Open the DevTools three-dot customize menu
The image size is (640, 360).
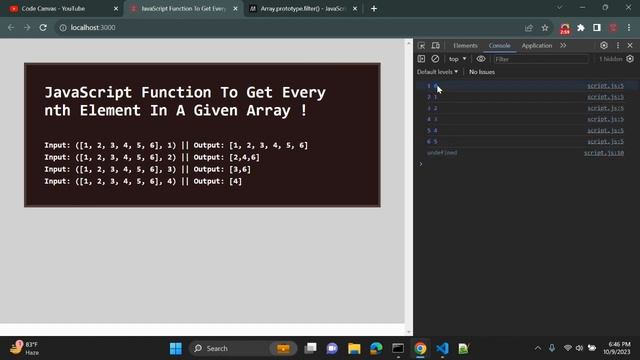[x=618, y=45]
